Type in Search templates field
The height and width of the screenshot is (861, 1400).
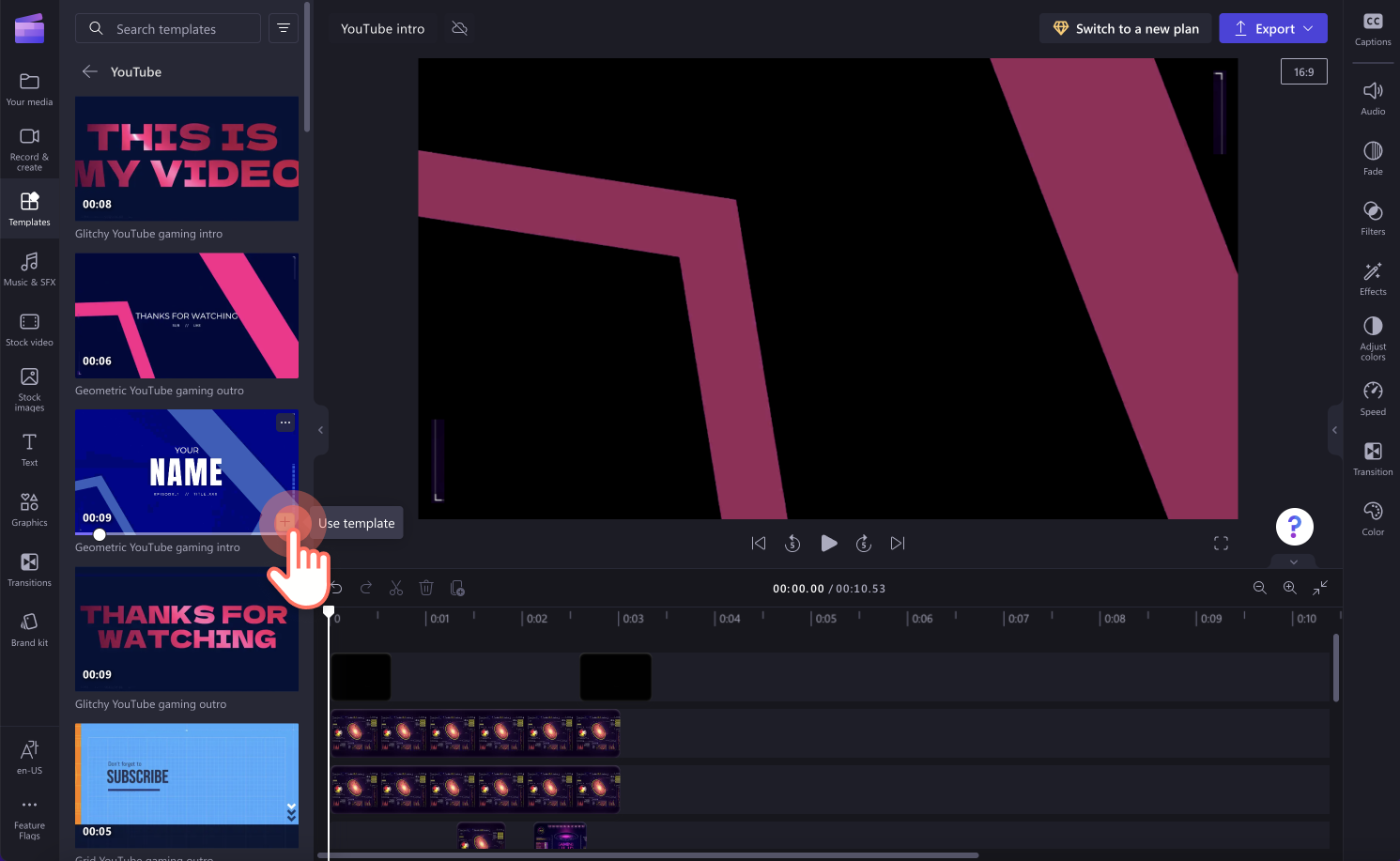[168, 29]
